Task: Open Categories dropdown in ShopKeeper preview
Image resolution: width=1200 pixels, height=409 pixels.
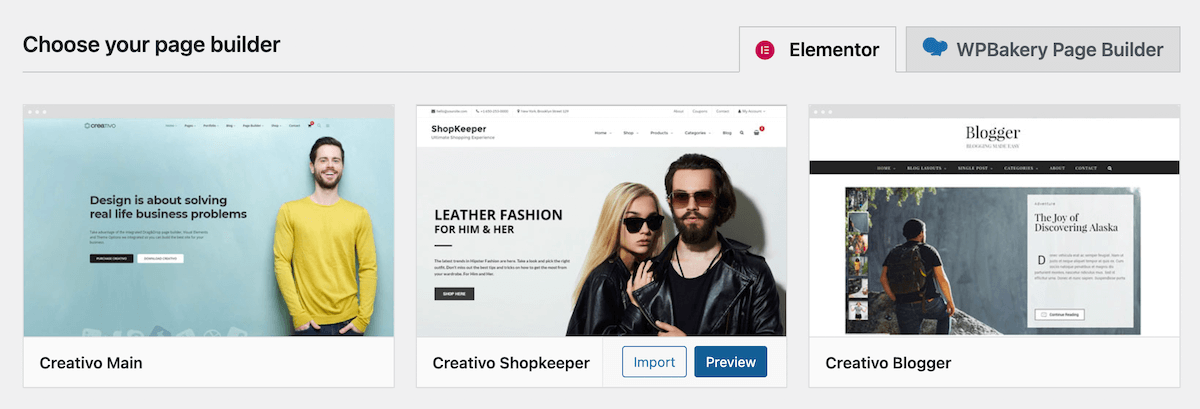Action: coord(699,132)
